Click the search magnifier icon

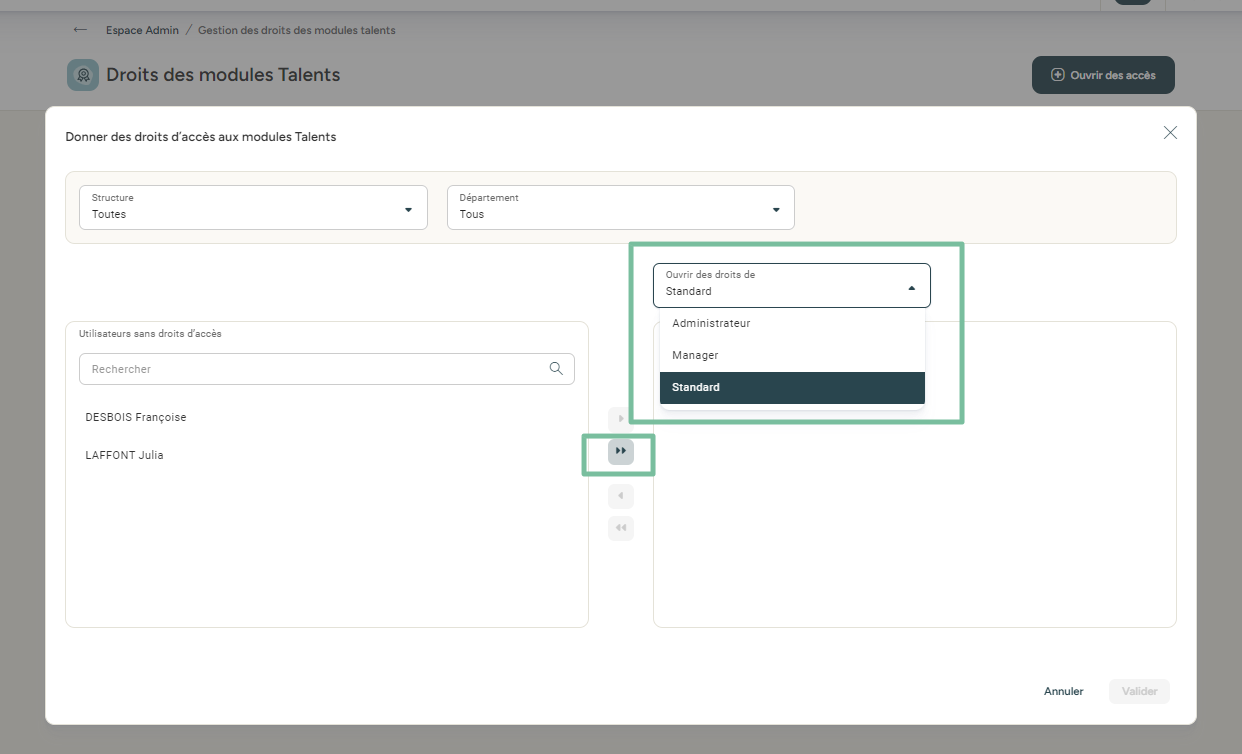556,369
